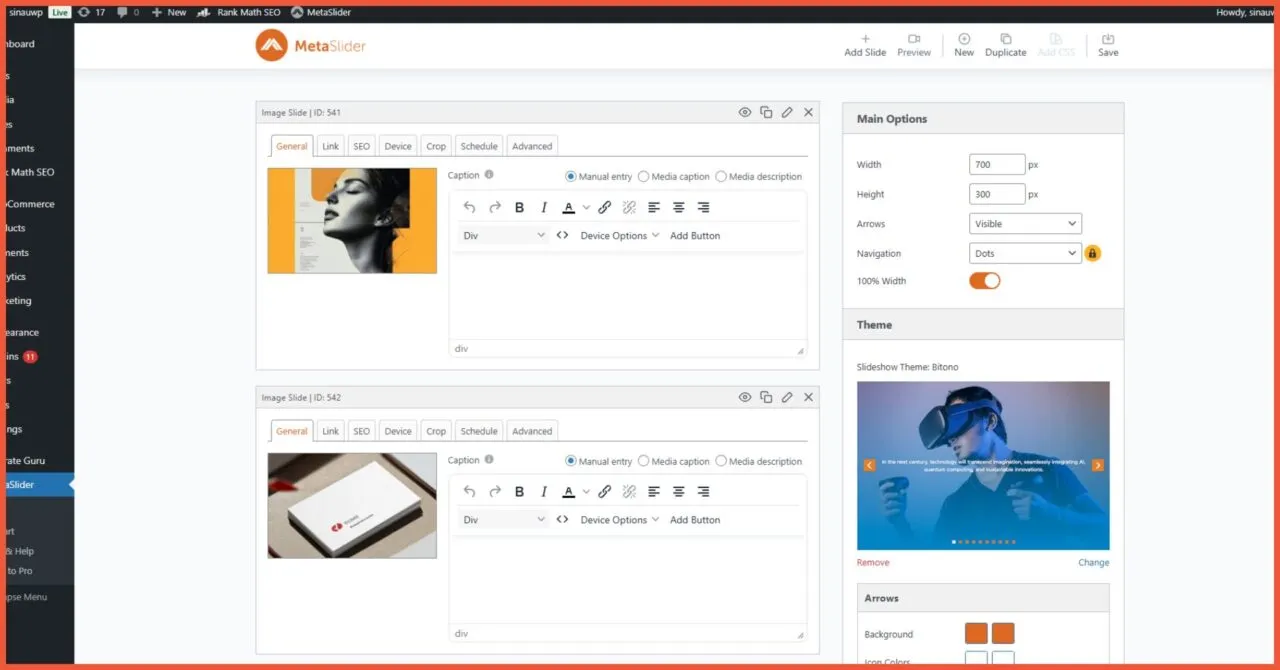Turn off the 100% Width toggle
The width and height of the screenshot is (1280, 670).
984,281
